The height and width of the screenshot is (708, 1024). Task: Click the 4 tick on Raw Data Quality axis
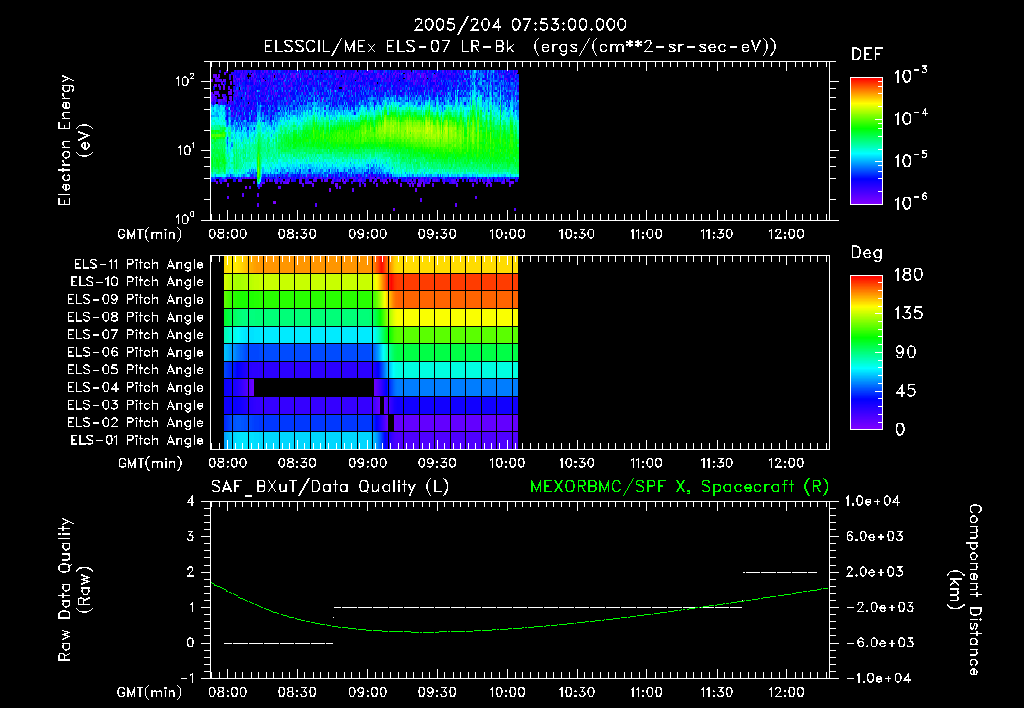tap(191, 501)
